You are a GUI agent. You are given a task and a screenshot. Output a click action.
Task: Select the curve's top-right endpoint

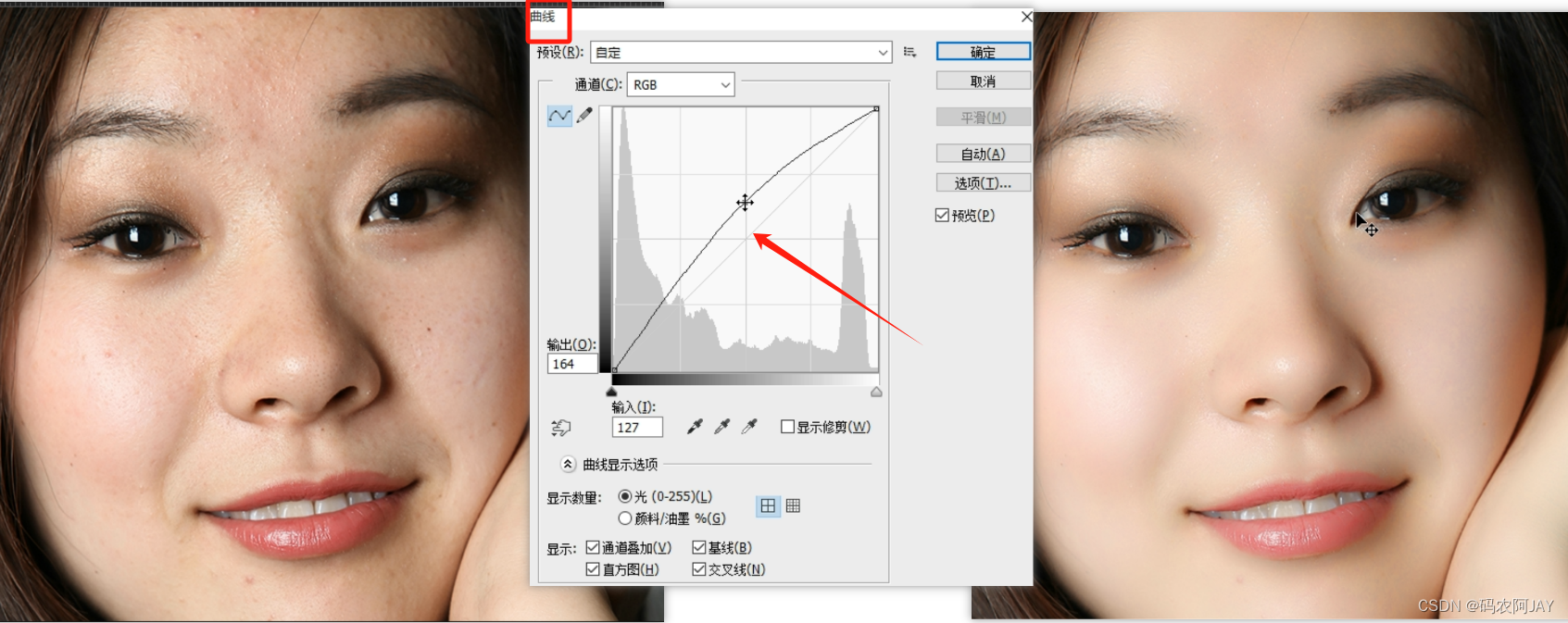[x=876, y=109]
